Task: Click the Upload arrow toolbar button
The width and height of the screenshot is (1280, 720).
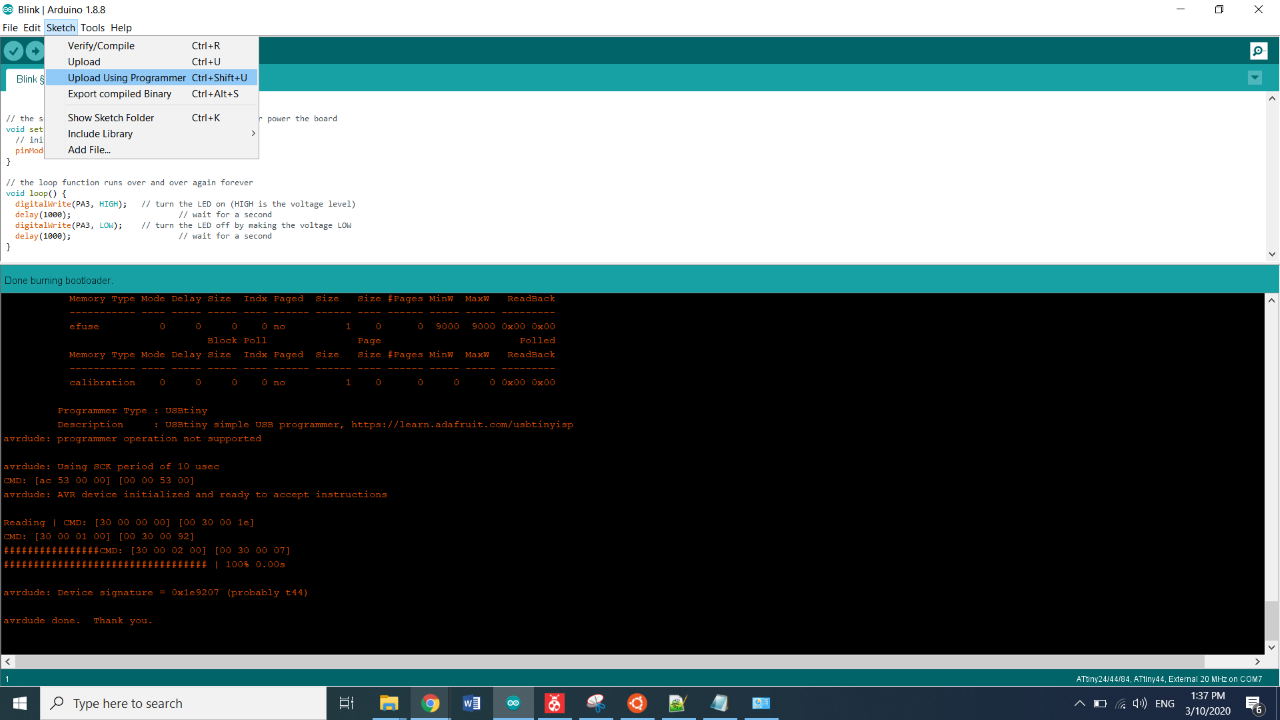Action: [35, 51]
